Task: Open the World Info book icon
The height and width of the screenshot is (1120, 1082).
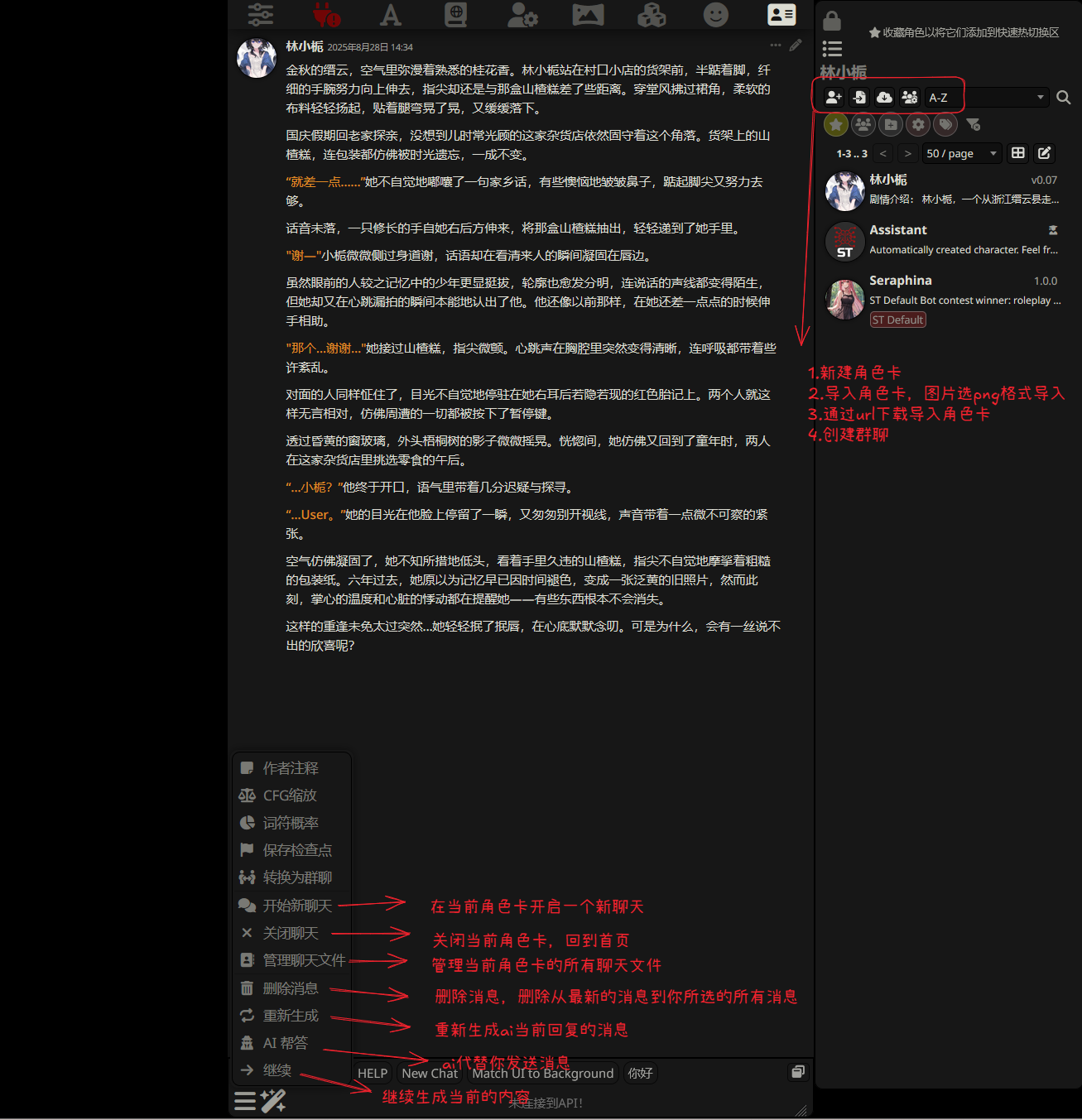Action: 455,15
